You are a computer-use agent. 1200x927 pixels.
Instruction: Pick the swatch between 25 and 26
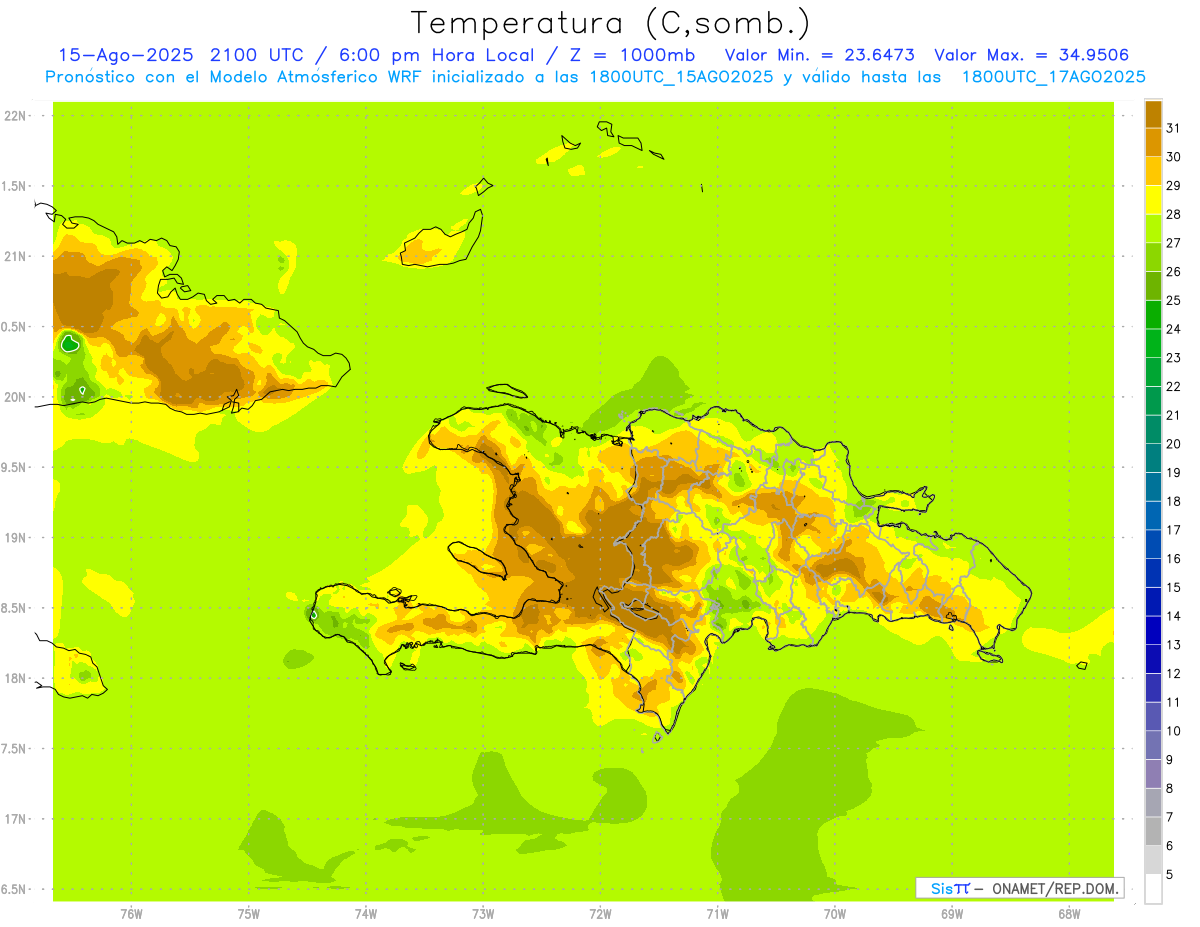coord(1153,286)
